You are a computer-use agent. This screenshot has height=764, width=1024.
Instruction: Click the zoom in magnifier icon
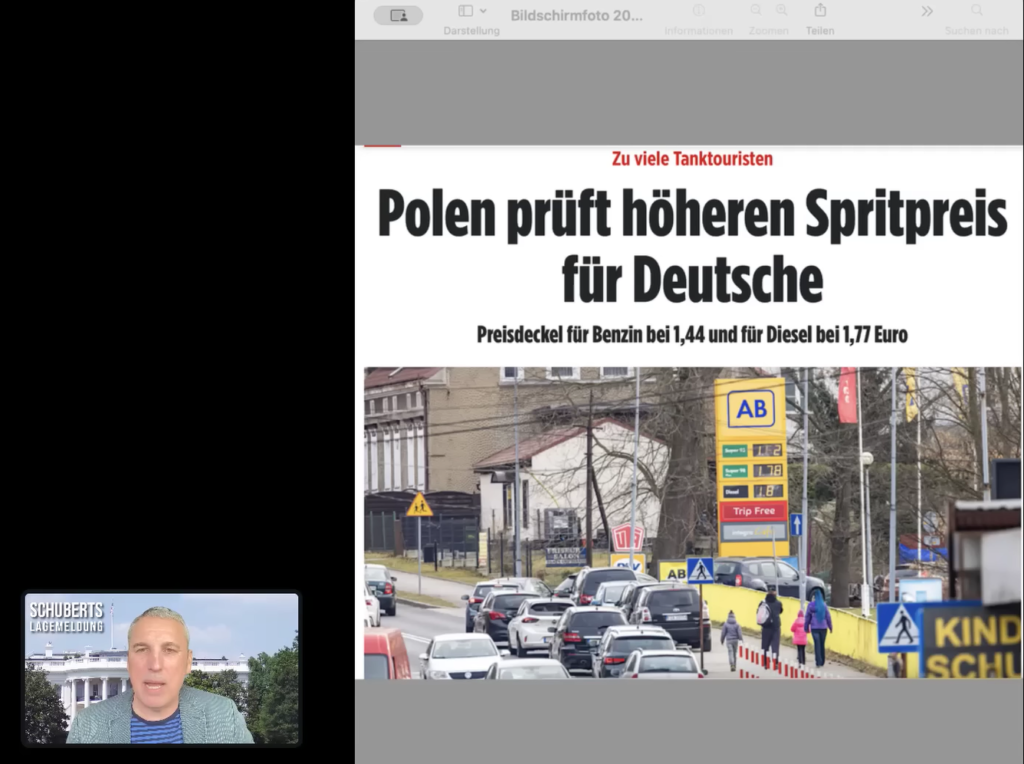[781, 10]
